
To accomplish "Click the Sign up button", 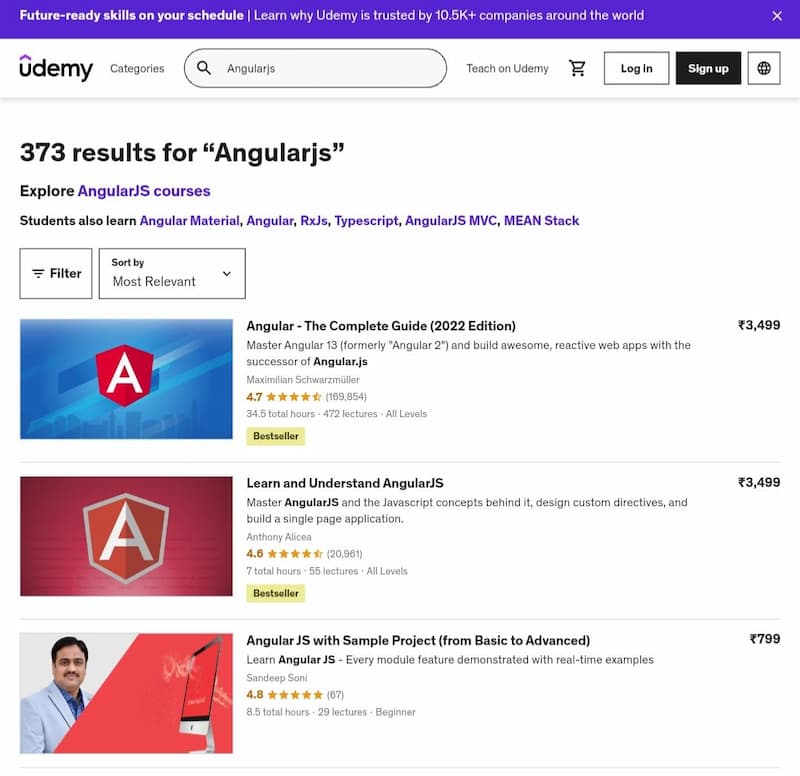I will point(708,68).
